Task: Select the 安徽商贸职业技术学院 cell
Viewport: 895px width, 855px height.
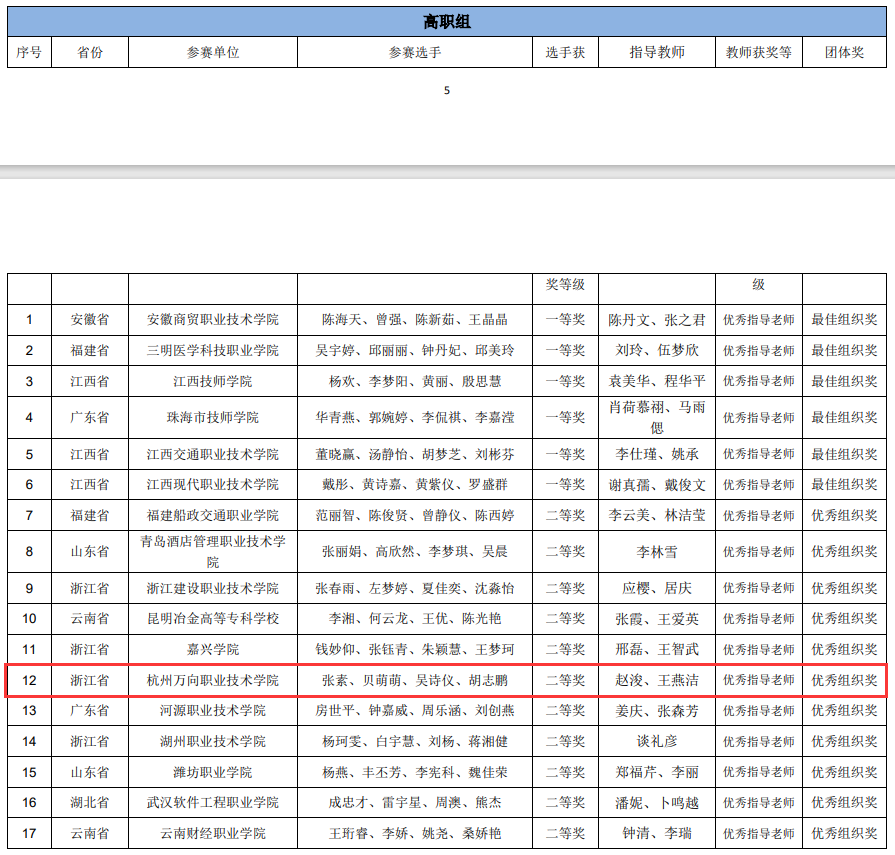Action: 213,320
